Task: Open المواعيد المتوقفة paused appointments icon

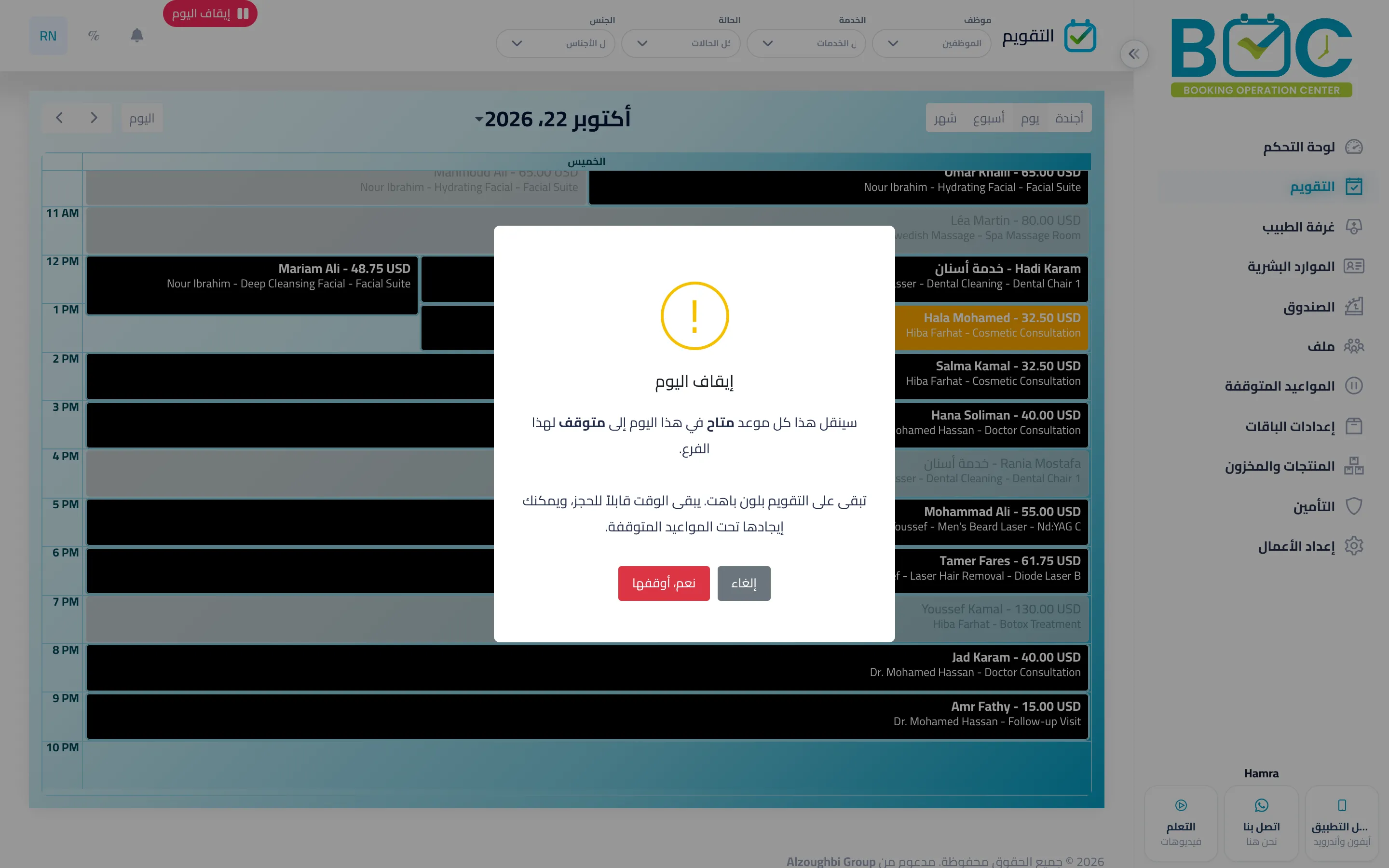Action: click(x=1353, y=386)
